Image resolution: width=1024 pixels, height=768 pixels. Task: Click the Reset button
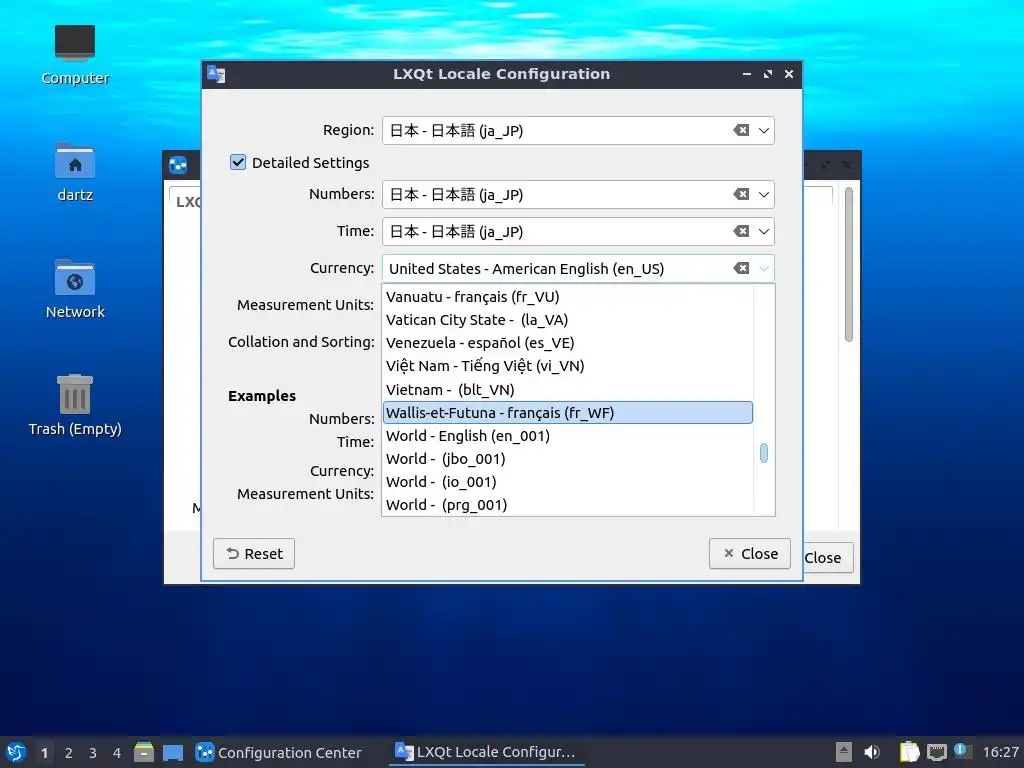[x=253, y=553]
